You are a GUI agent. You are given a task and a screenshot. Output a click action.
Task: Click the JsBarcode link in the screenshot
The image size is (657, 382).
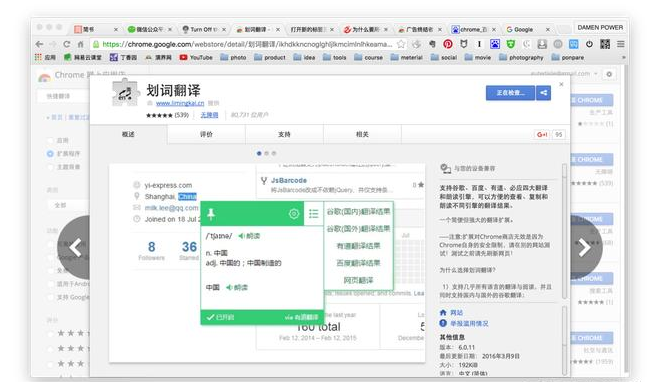(x=289, y=181)
